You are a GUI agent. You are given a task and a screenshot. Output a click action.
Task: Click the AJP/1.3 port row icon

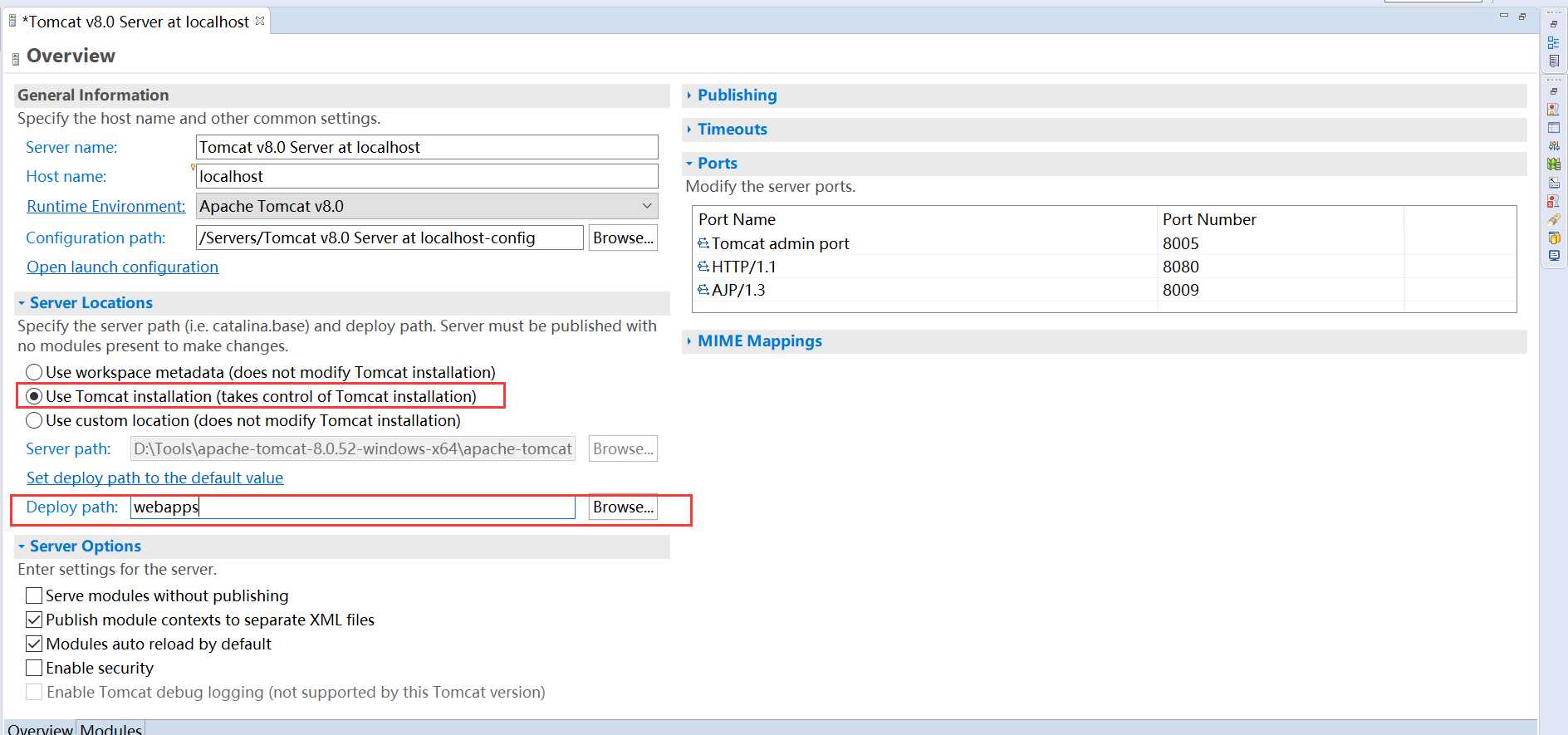coord(703,290)
